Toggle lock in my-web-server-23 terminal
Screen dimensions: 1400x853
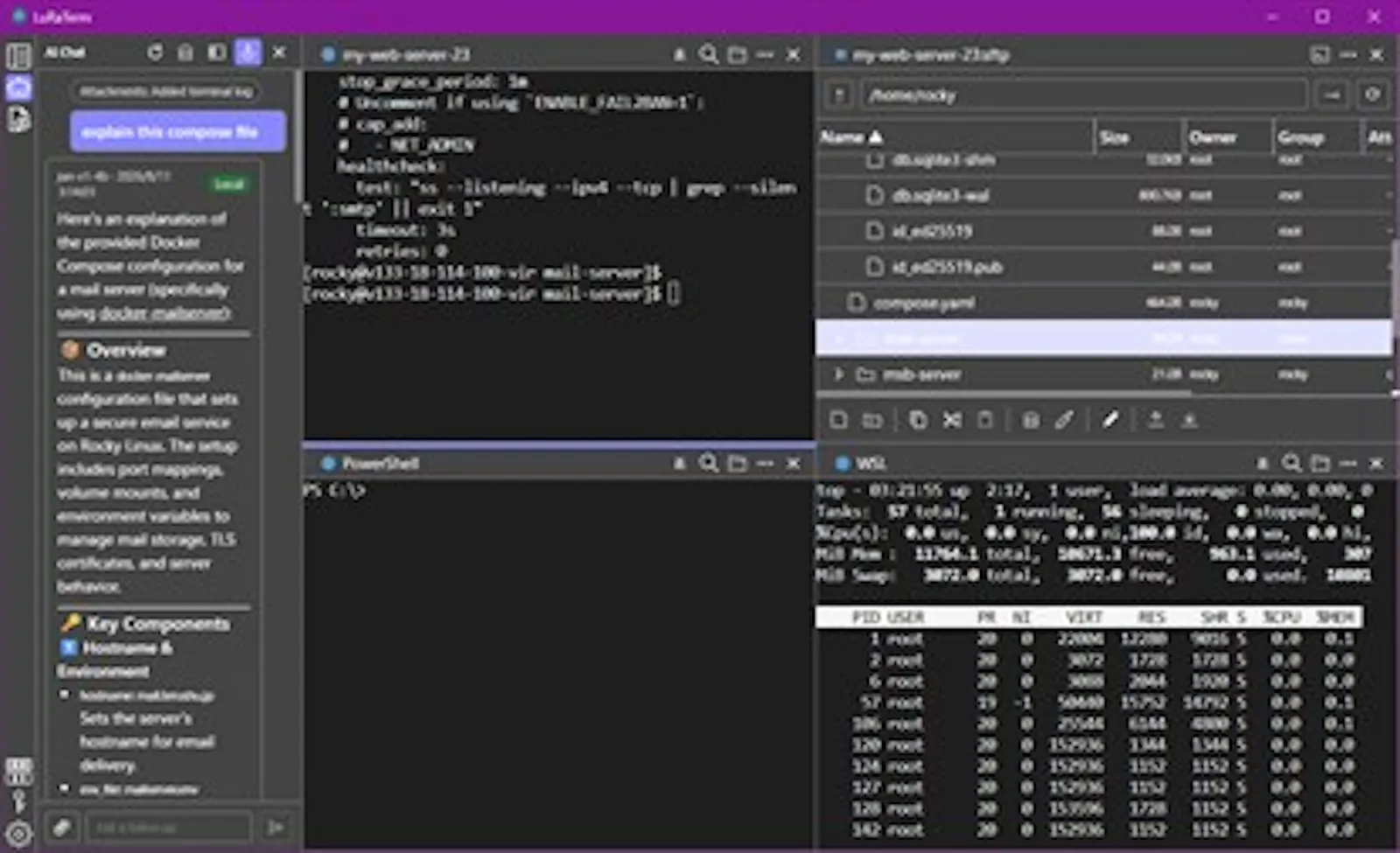click(x=680, y=54)
